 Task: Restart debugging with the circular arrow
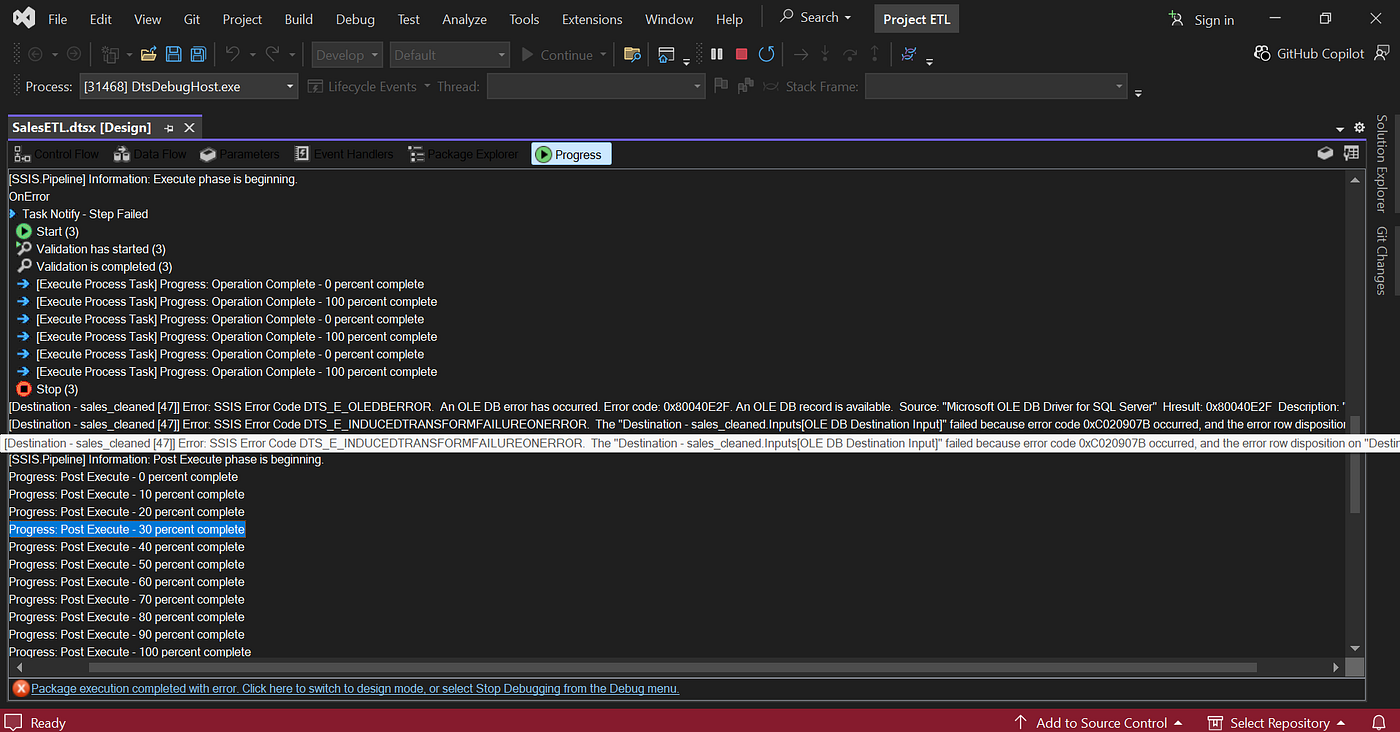click(766, 55)
